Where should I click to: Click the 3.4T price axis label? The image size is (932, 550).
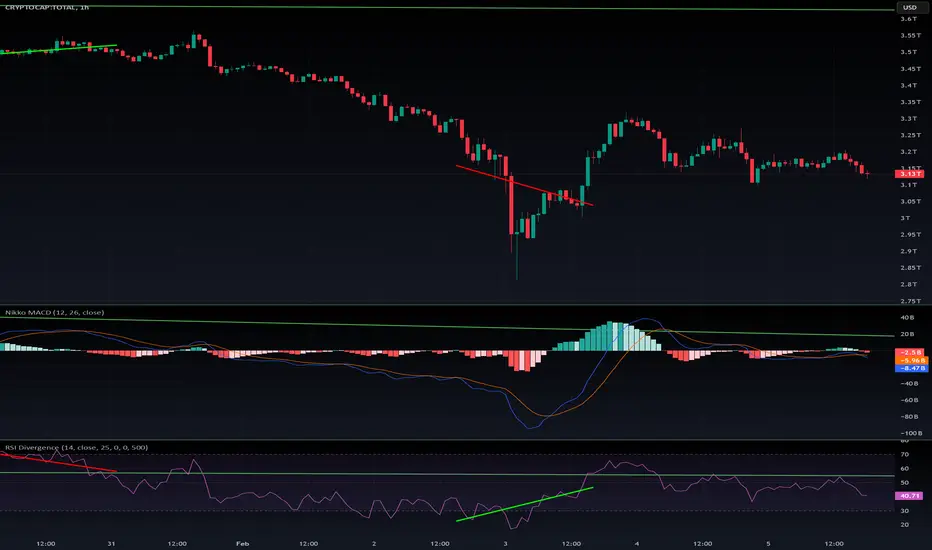click(x=908, y=86)
